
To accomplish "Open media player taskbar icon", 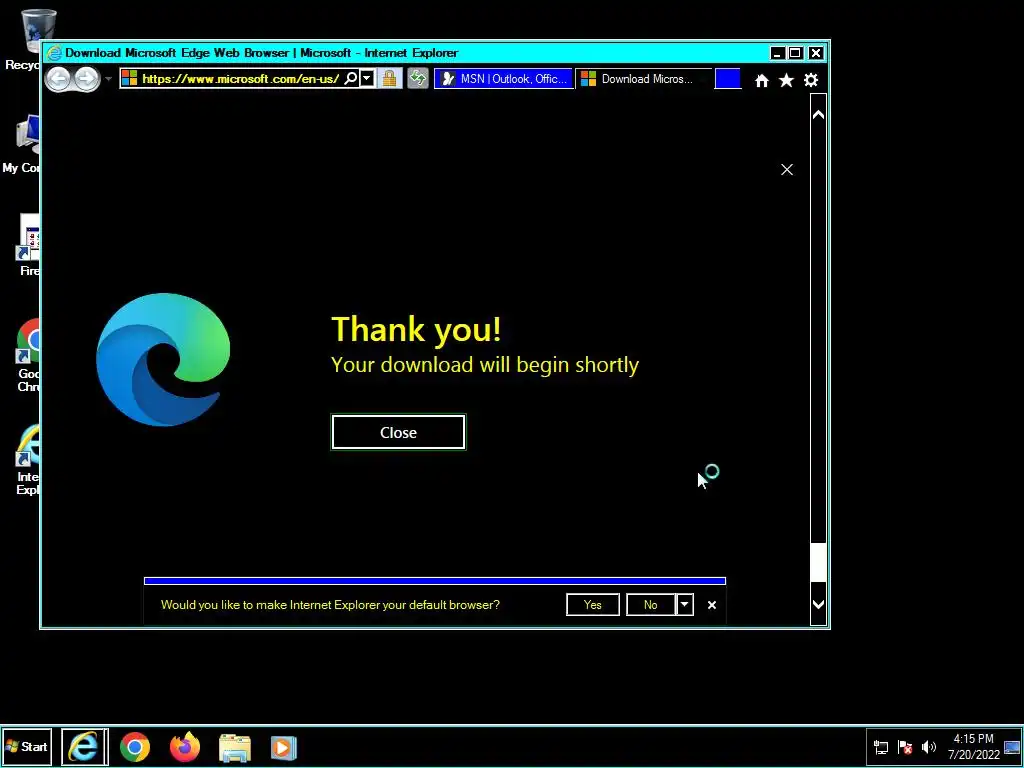I will point(283,748).
